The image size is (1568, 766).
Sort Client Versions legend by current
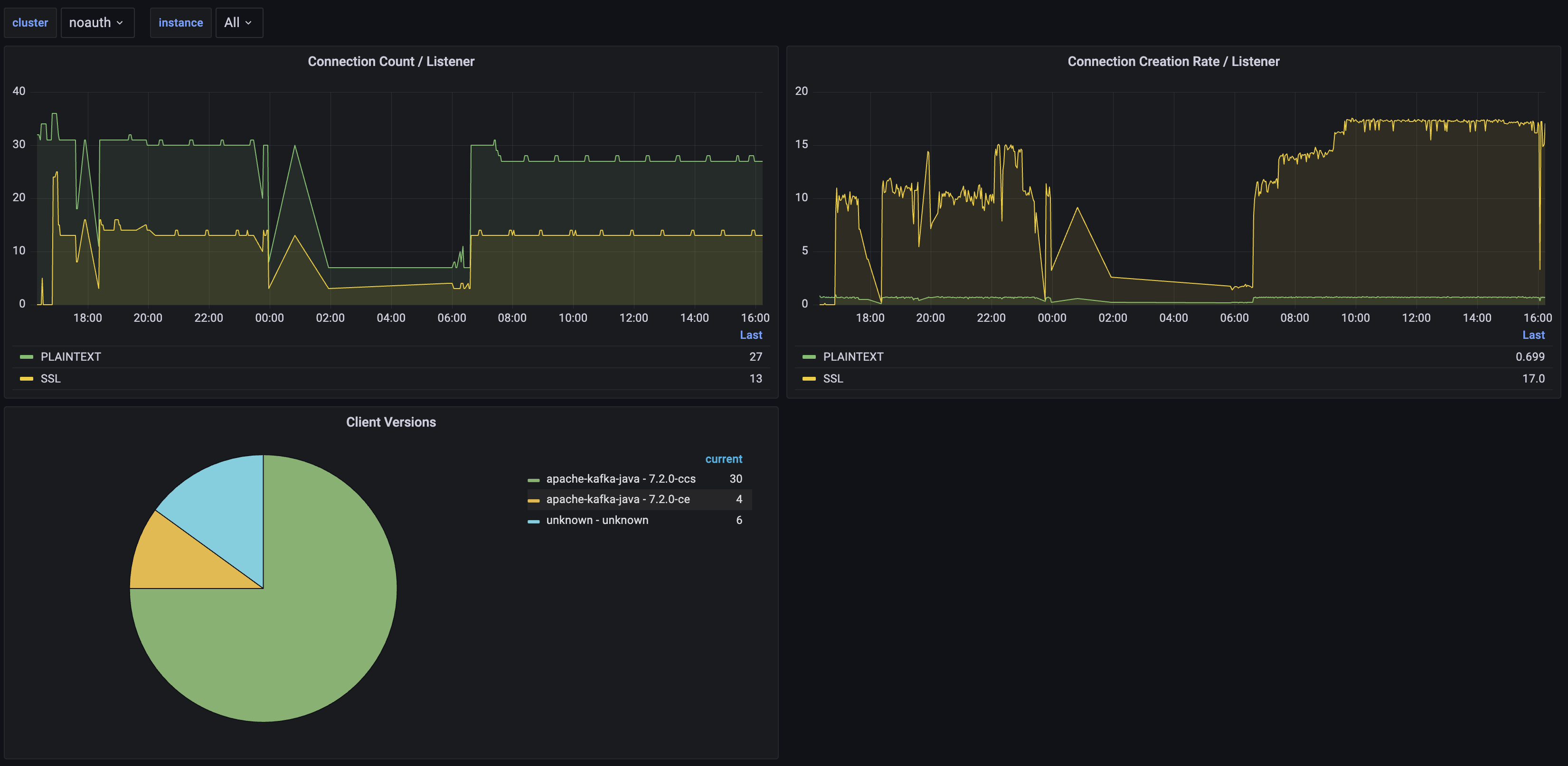pyautogui.click(x=723, y=459)
